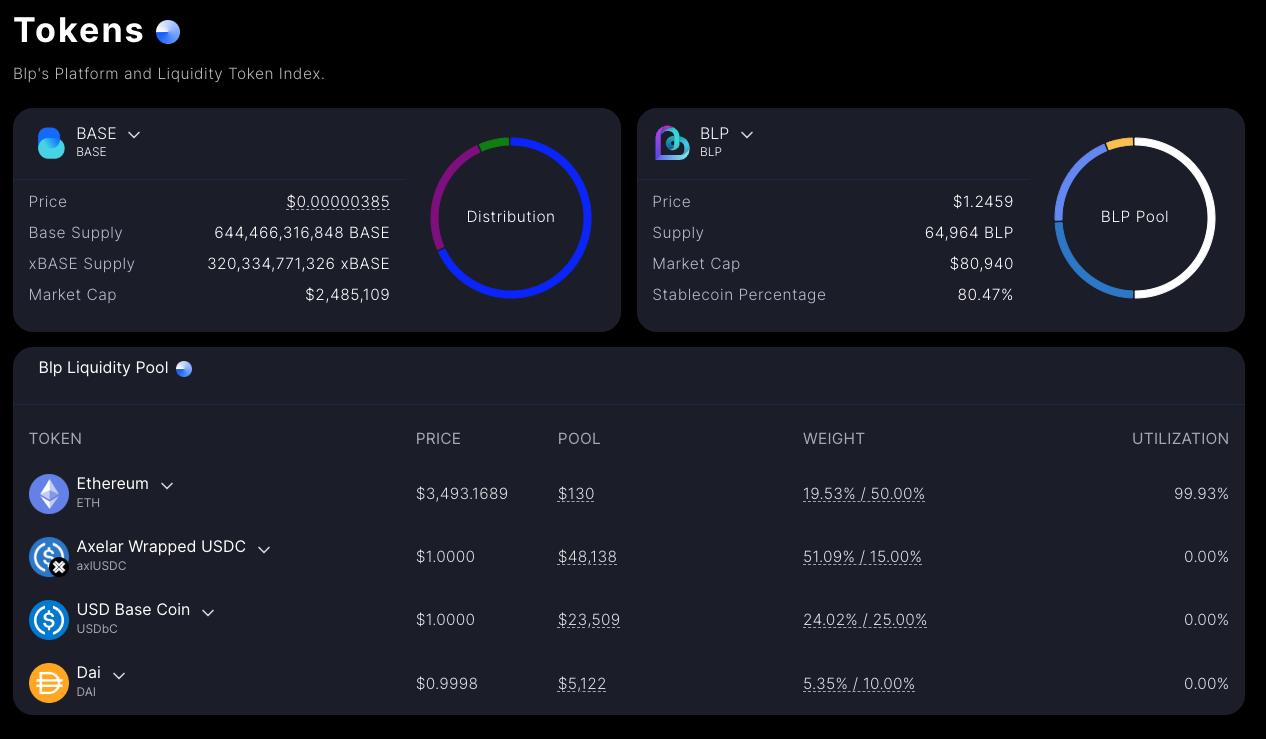
Task: Click the BLP heart logo icon
Action: (x=672, y=142)
